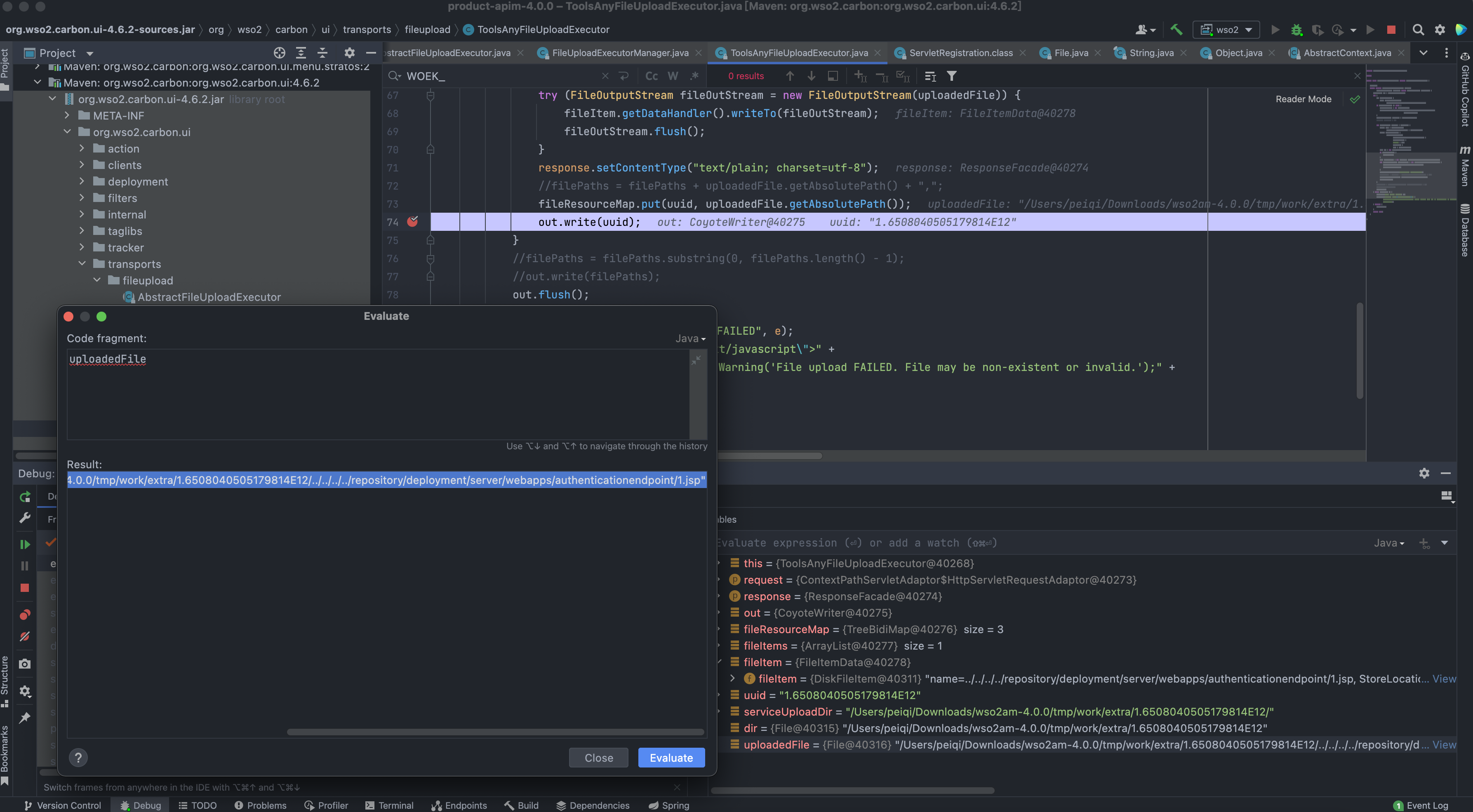The height and width of the screenshot is (812, 1473).
Task: Toggle Words option in search bar
Action: (x=673, y=76)
